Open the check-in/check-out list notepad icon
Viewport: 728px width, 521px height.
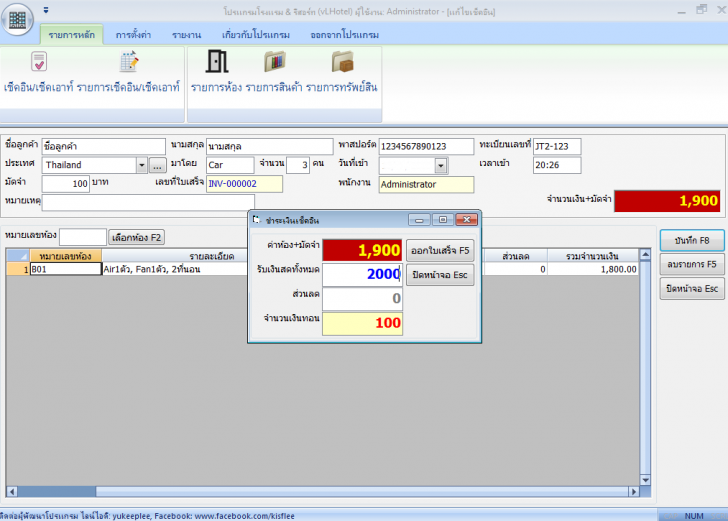click(129, 62)
